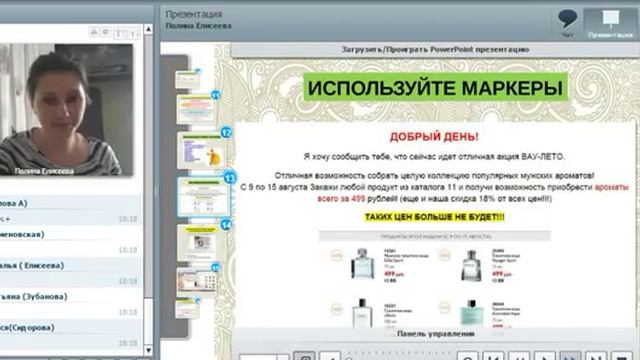Click Полина Елисеева webcam video
640x360 pixels.
tap(66, 110)
